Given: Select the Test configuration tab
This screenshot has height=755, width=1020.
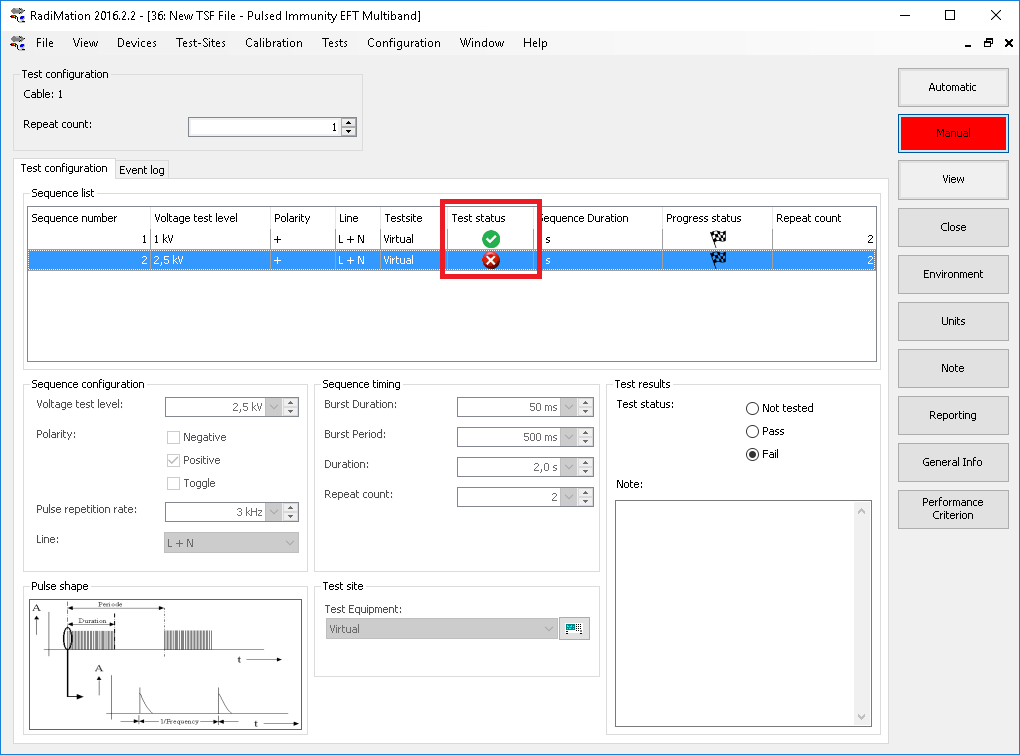Looking at the screenshot, I should pyautogui.click(x=64, y=168).
